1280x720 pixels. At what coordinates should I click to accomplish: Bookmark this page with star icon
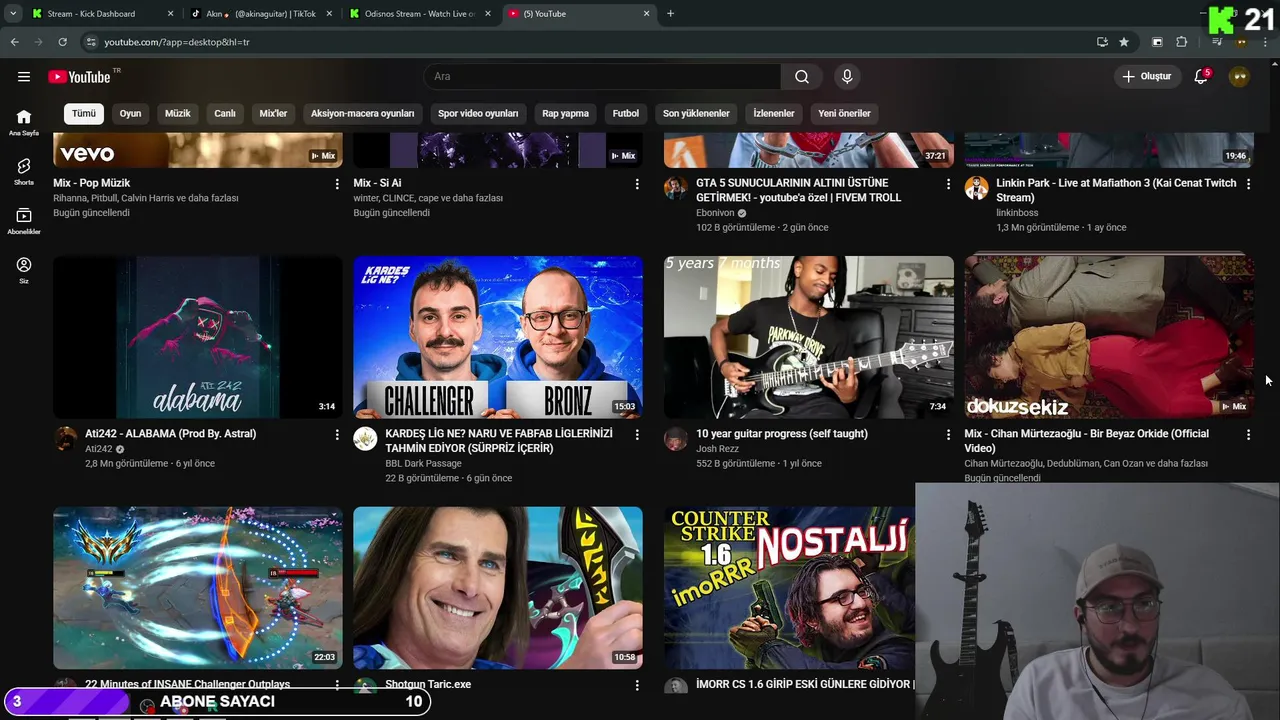click(1124, 42)
